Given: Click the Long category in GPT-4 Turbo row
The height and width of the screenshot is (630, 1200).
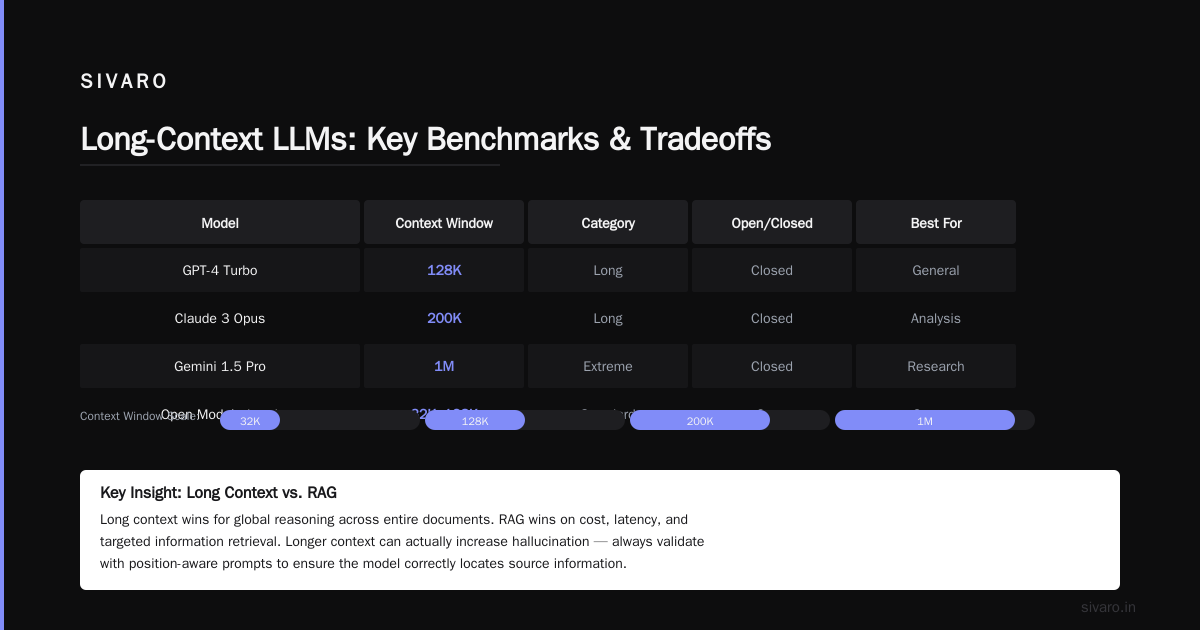Looking at the screenshot, I should point(608,270).
